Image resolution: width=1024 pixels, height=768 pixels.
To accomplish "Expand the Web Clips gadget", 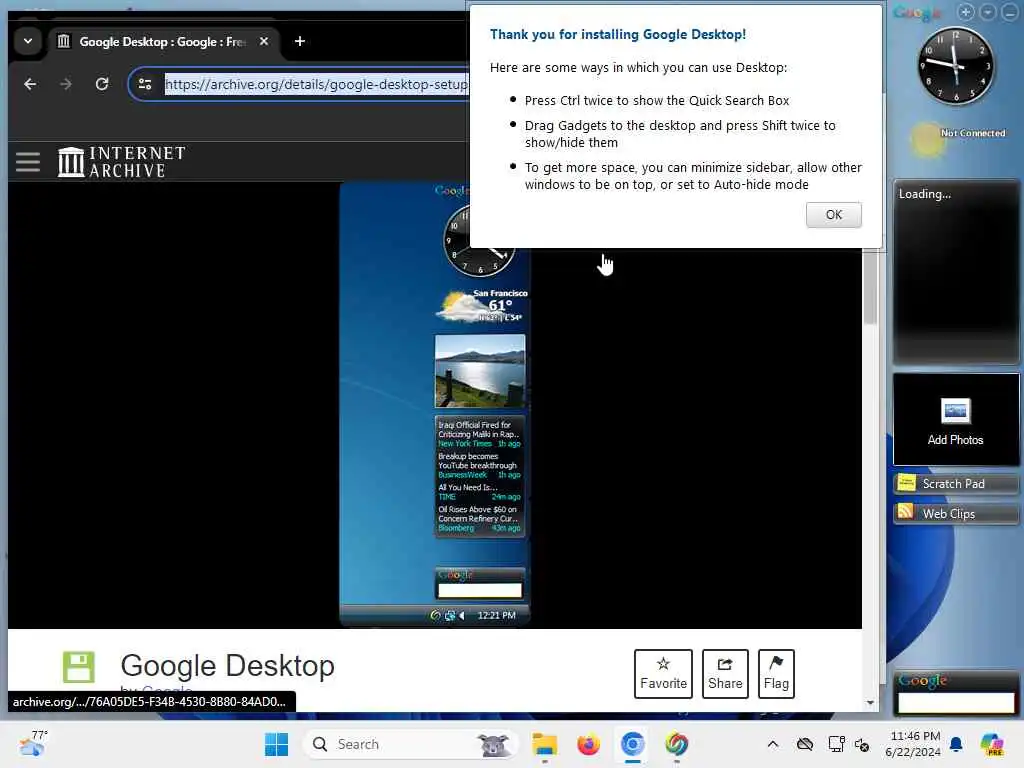I will 955,513.
